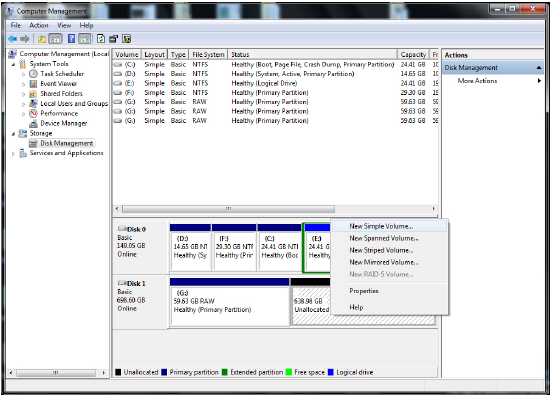Image resolution: width=550 pixels, height=396 pixels.
Task: Select the G: 59.63 GB RAW partition on Disk 1
Action: click(x=229, y=305)
